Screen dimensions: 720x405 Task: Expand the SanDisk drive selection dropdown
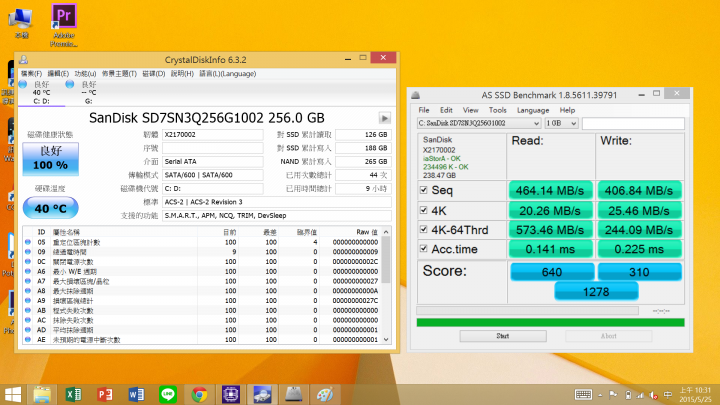coord(536,123)
